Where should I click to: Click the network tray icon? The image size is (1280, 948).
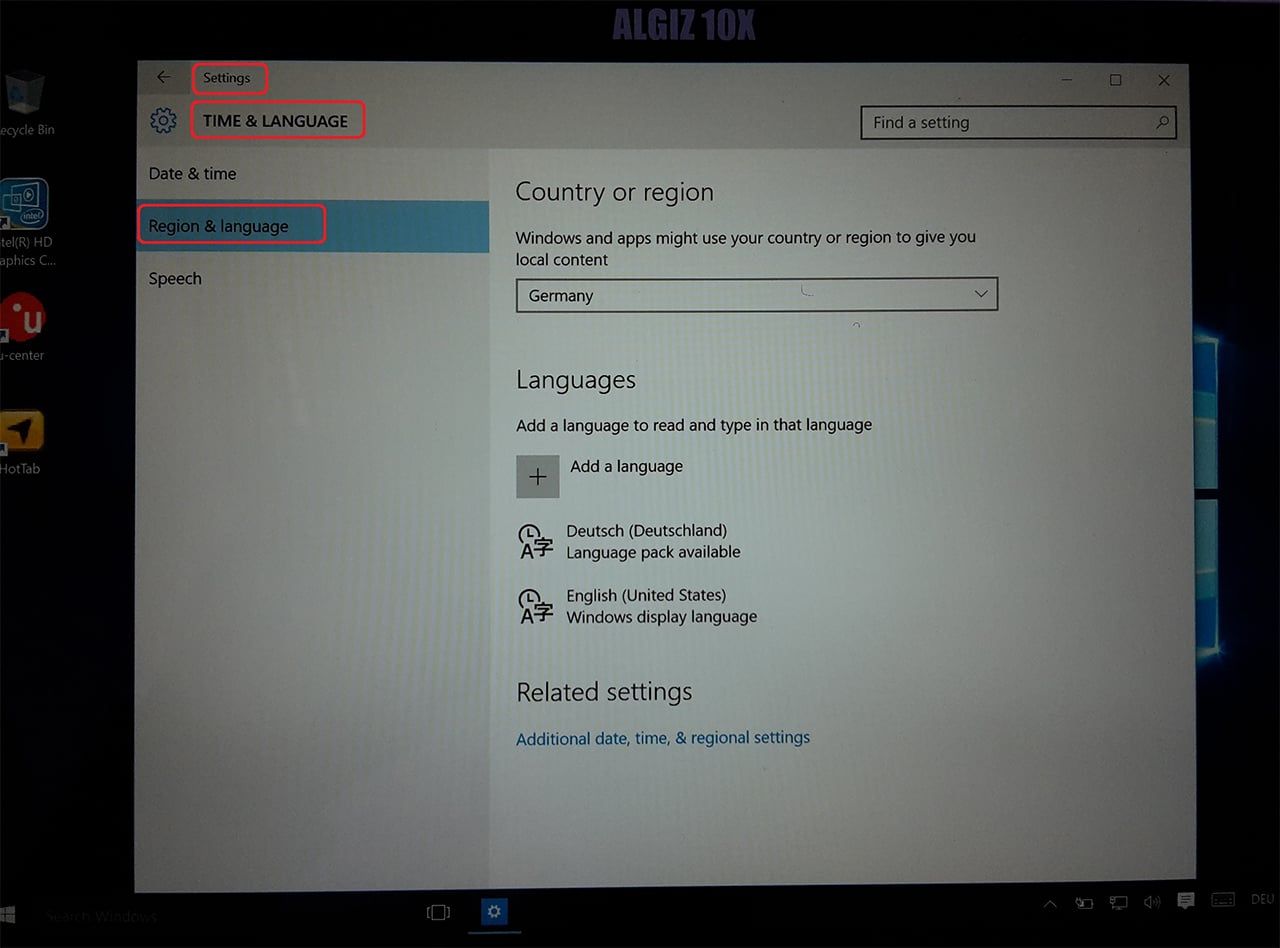pos(1118,903)
